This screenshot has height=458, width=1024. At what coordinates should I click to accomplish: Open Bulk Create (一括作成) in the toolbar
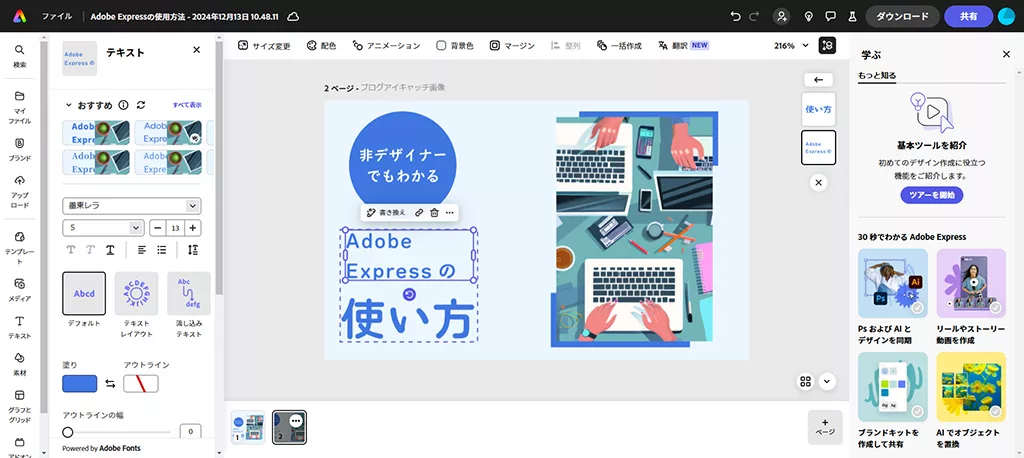[x=620, y=46]
